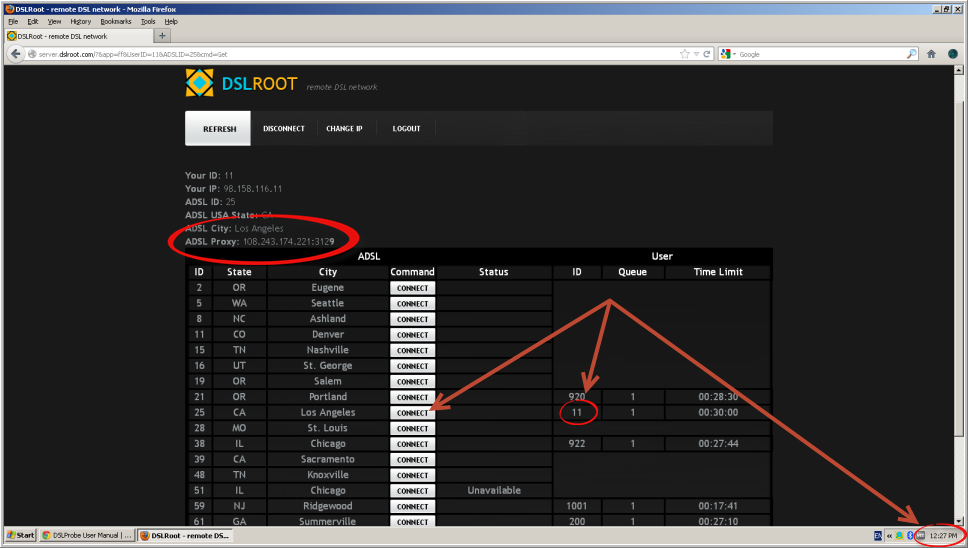The width and height of the screenshot is (968, 548).
Task: Click the EN language indicator in taskbar
Action: 878,536
